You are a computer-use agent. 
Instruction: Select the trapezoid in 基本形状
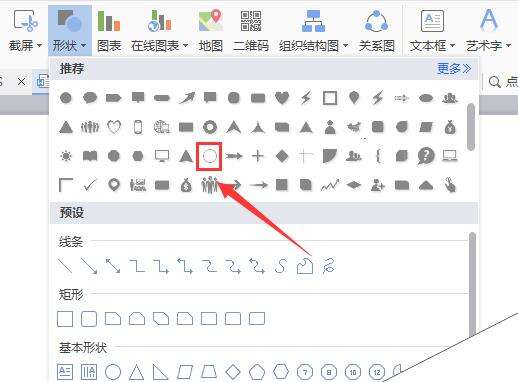pyautogui.click(x=209, y=372)
